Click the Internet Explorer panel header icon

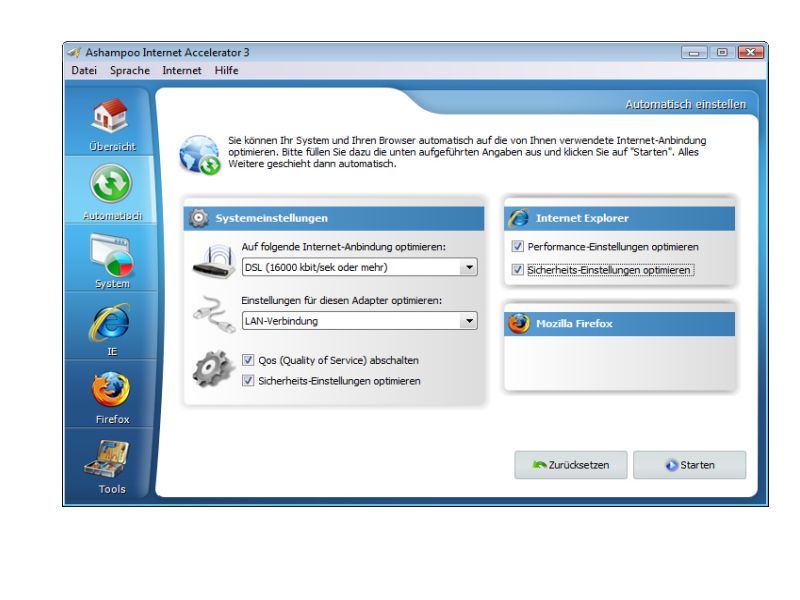(519, 218)
